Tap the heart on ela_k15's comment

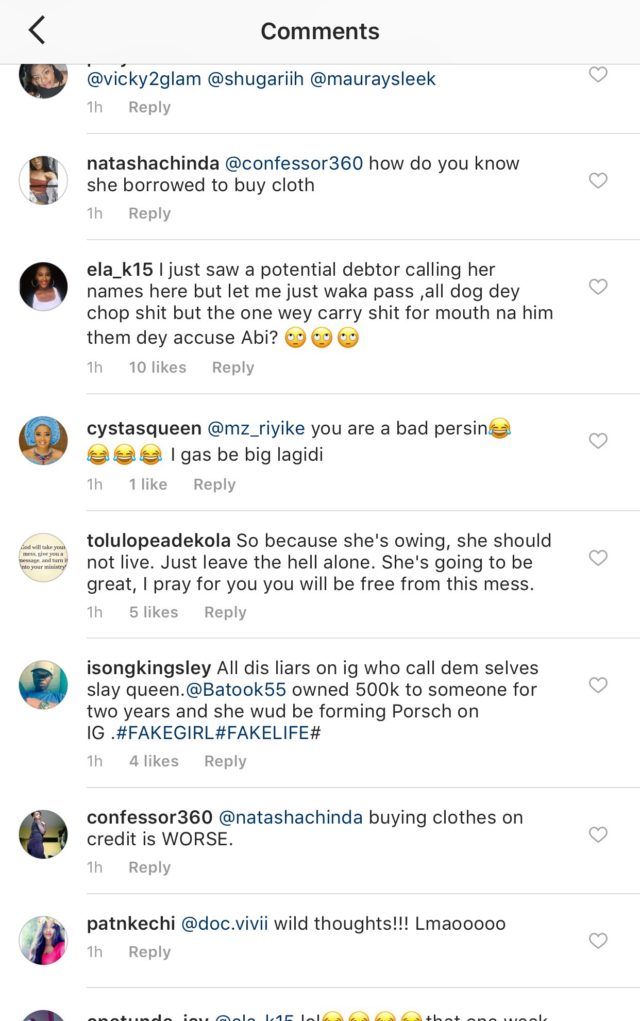click(598, 287)
